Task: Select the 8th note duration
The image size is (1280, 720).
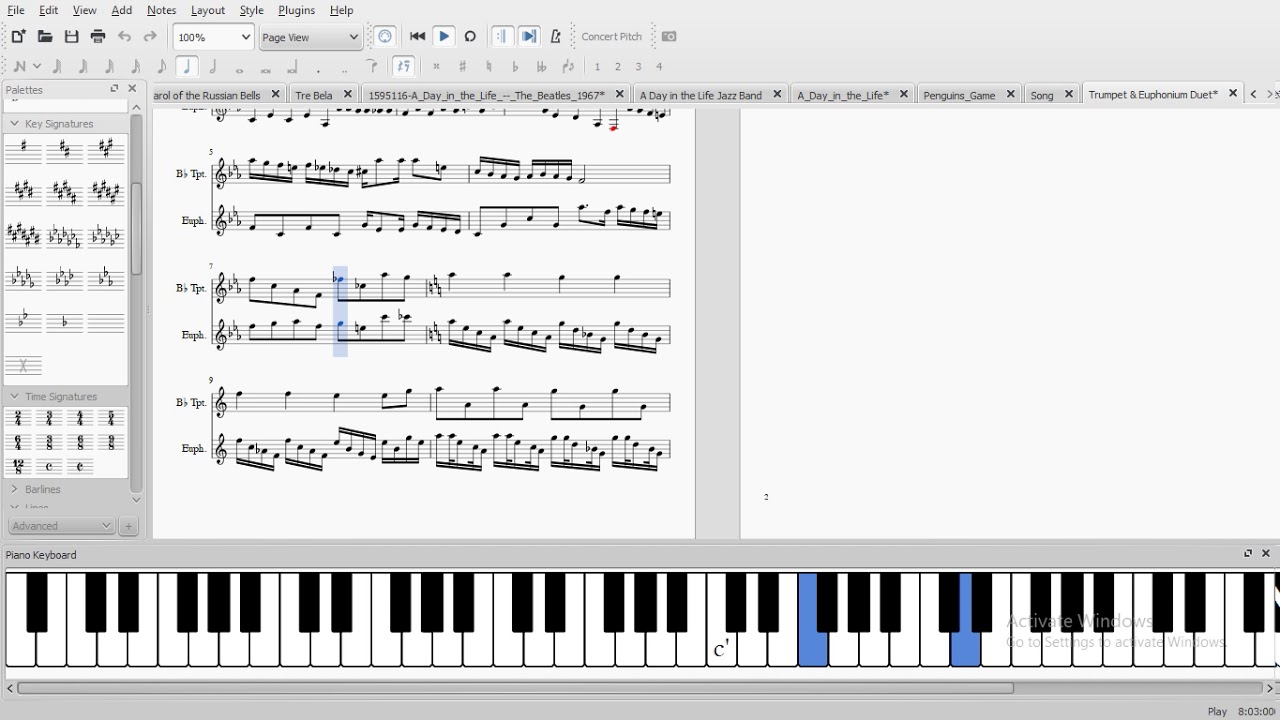Action: click(161, 67)
